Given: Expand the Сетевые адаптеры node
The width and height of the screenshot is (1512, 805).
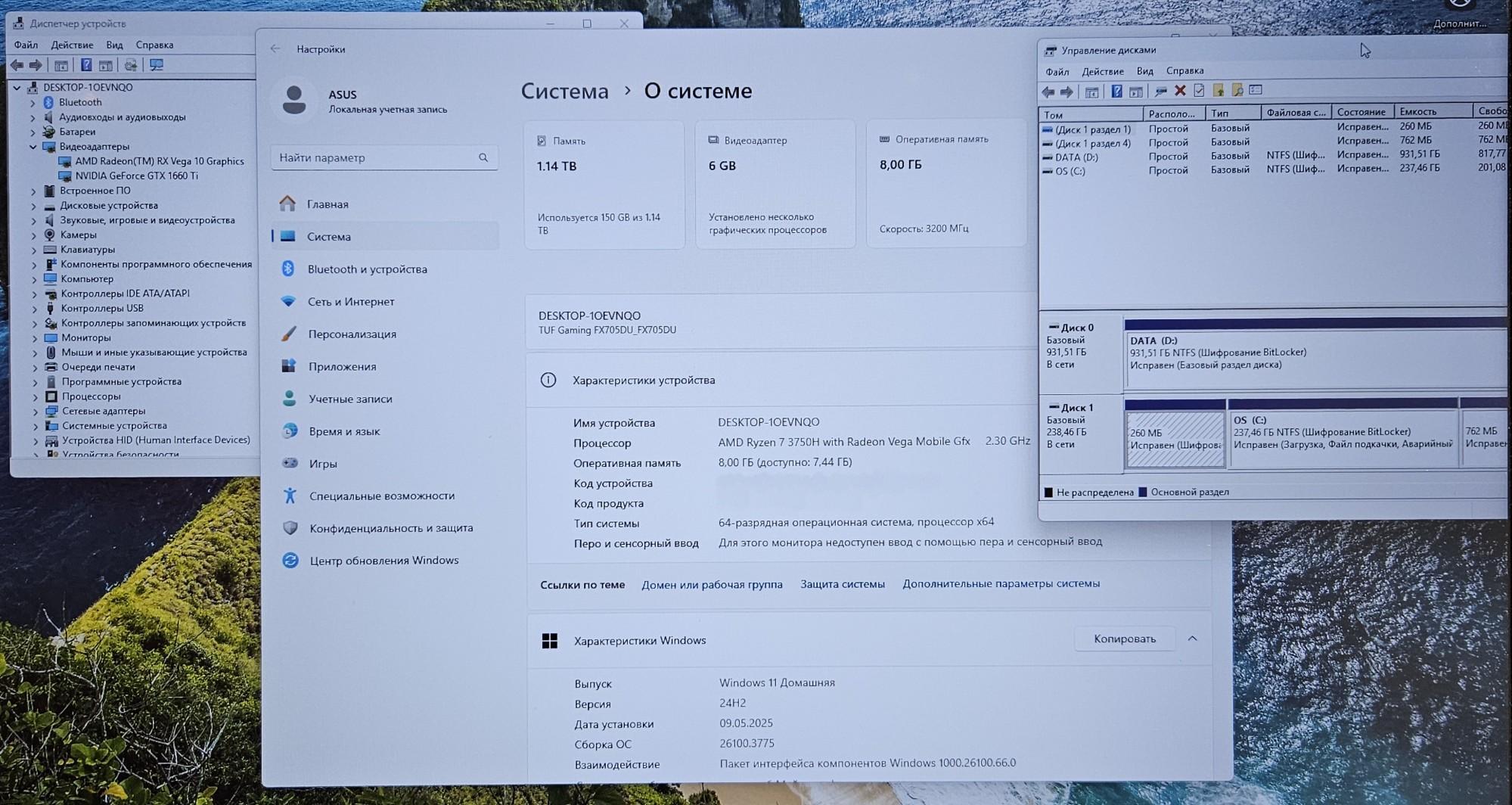Looking at the screenshot, I should pos(35,412).
